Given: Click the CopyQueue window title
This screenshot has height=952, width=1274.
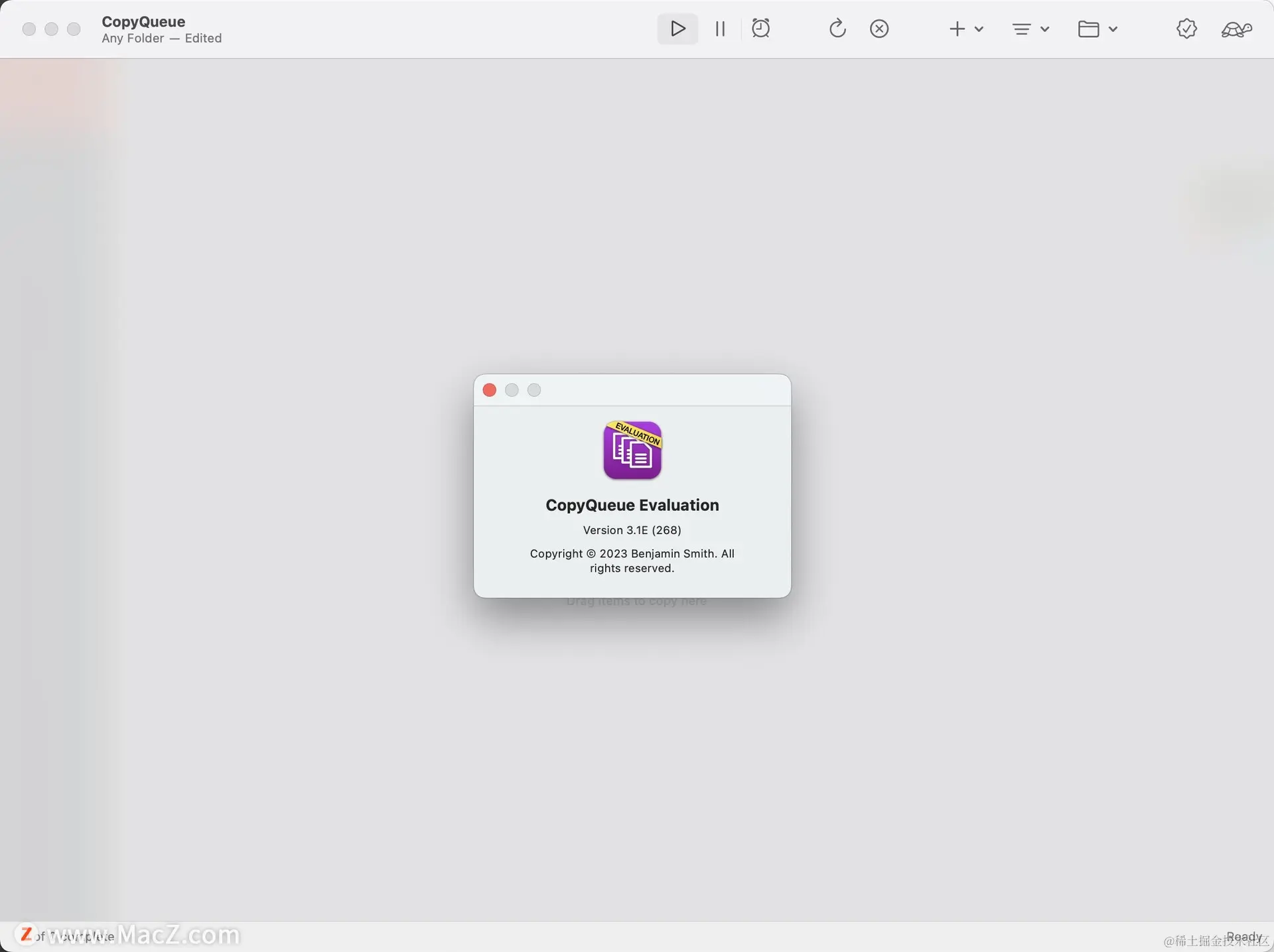Looking at the screenshot, I should pyautogui.click(x=143, y=21).
